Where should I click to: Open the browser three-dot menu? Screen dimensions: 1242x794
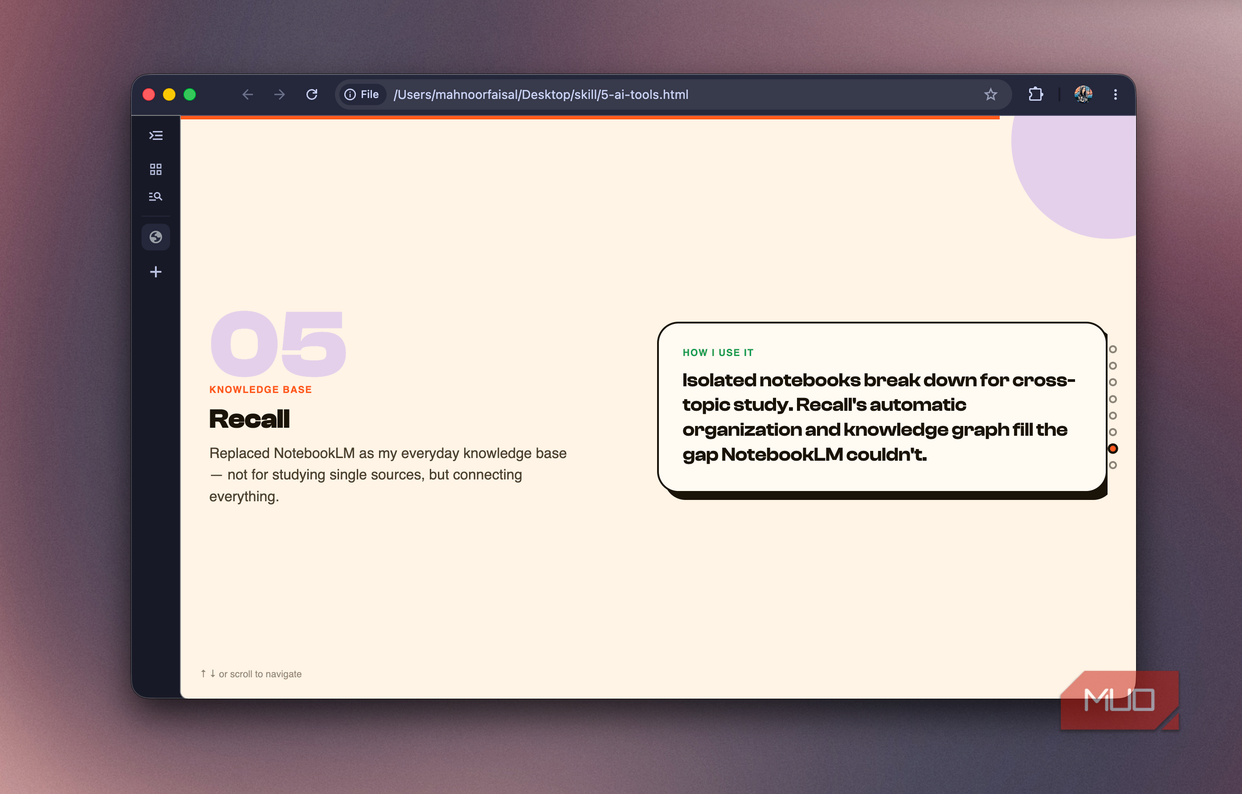(x=1116, y=95)
